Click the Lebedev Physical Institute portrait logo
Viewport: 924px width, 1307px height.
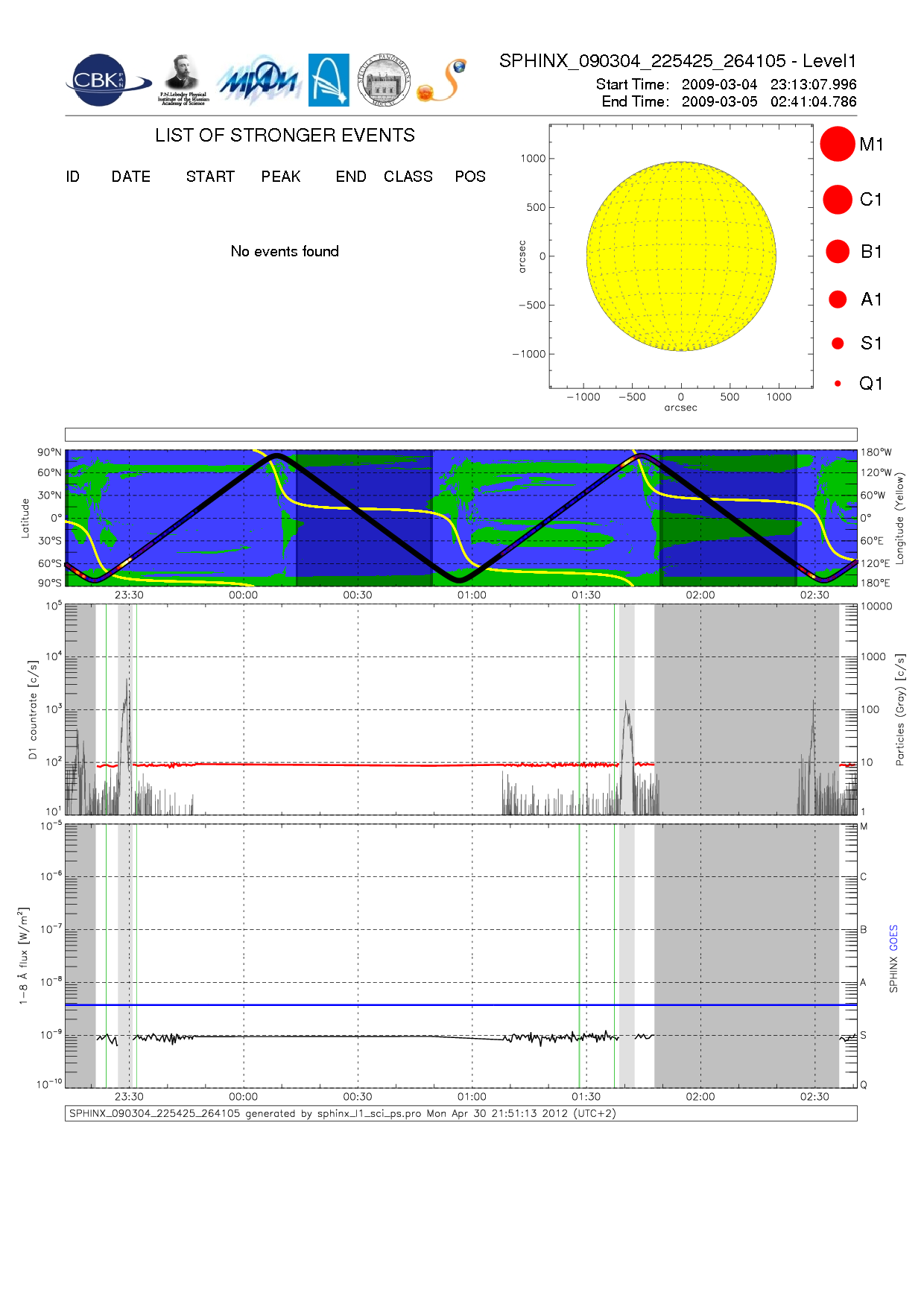[x=183, y=80]
